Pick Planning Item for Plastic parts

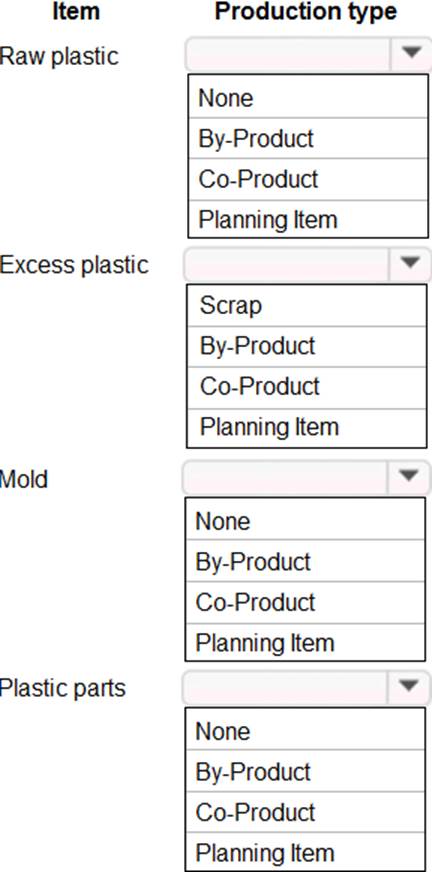[305, 851]
